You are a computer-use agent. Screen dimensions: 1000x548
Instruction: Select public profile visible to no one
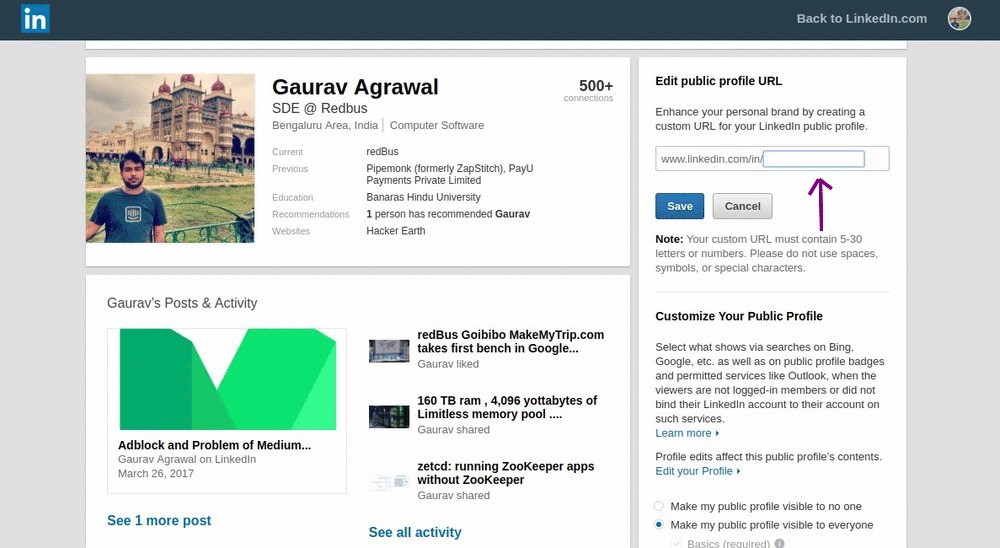click(659, 506)
